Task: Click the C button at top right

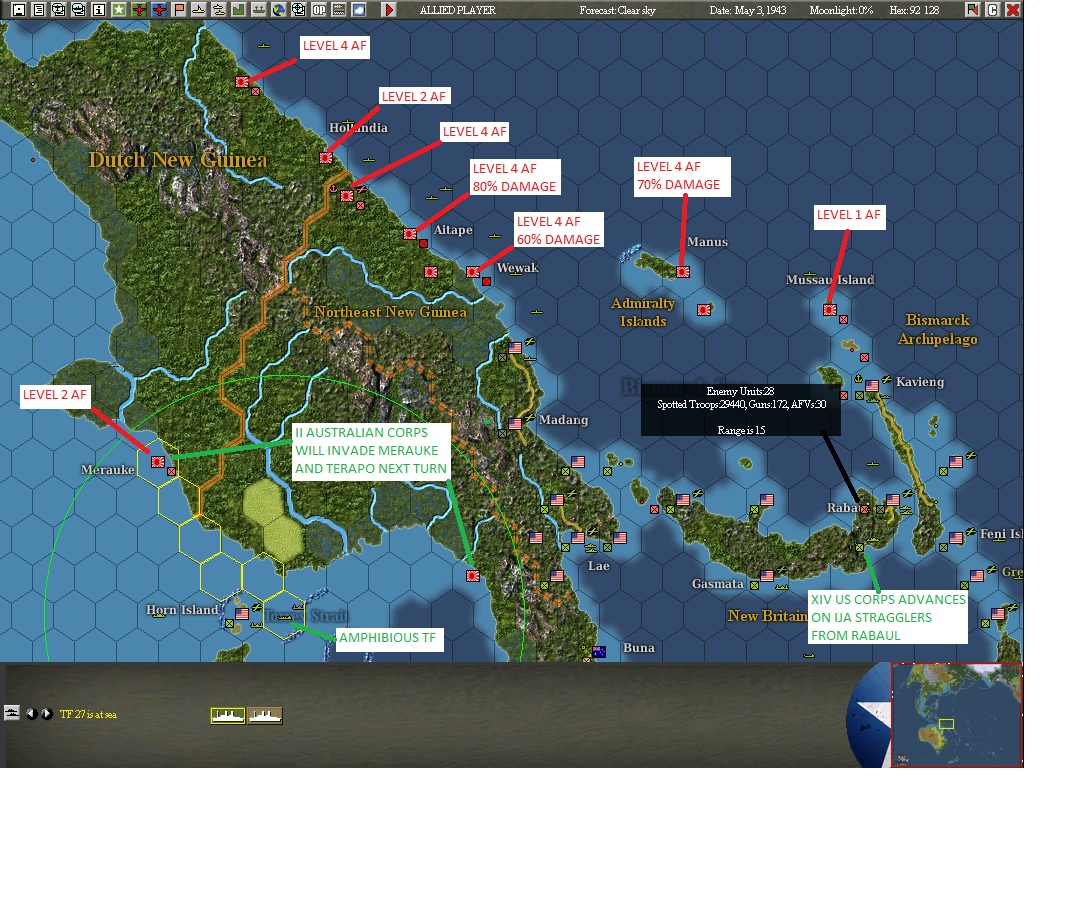Action: (x=993, y=10)
